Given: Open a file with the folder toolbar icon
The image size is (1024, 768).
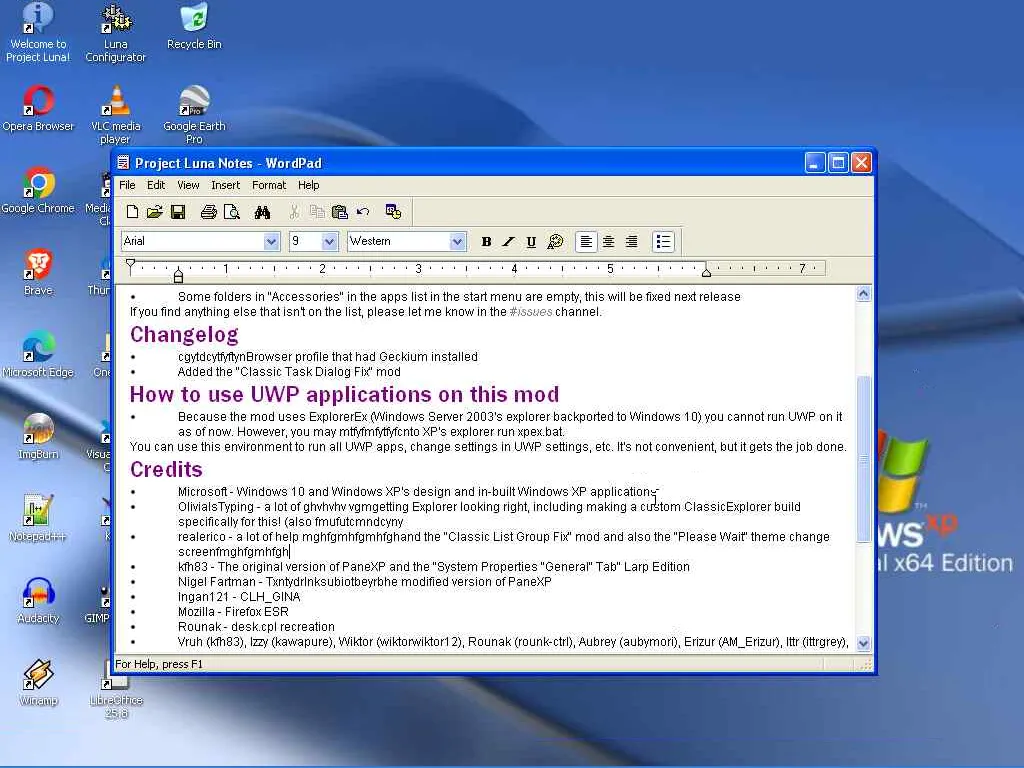Looking at the screenshot, I should (x=155, y=212).
